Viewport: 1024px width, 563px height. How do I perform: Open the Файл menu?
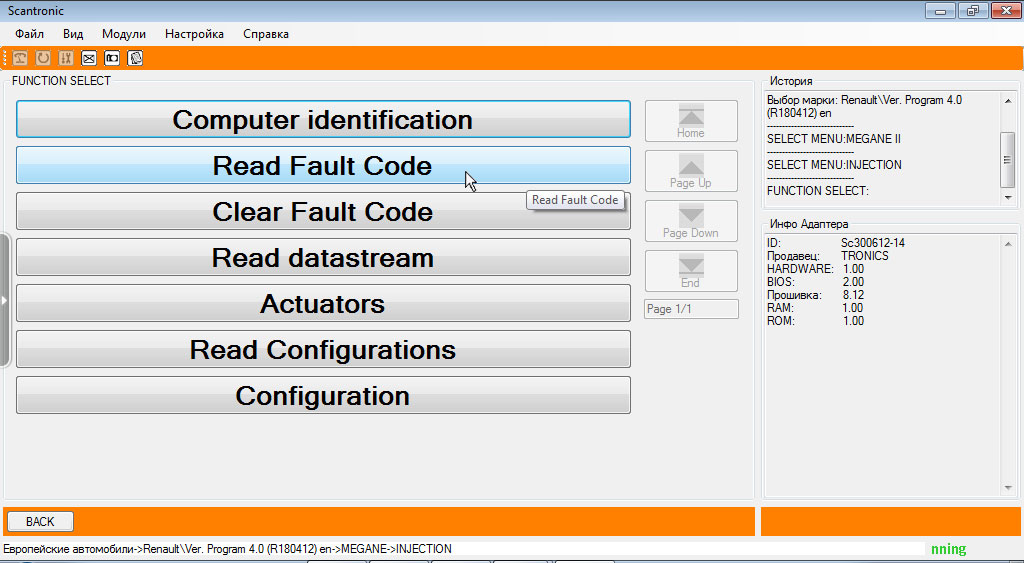coord(30,34)
